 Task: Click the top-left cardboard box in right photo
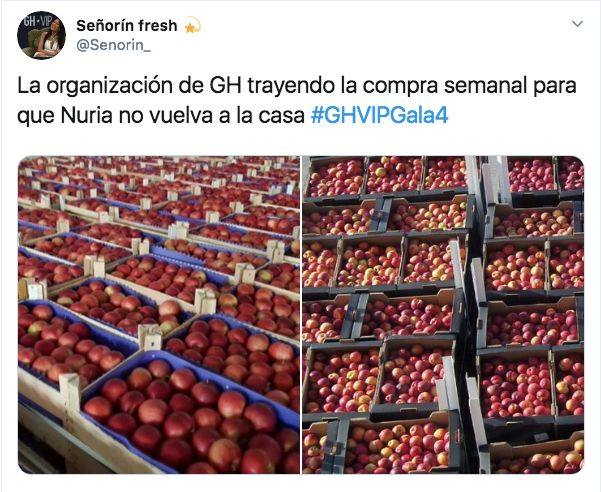click(335, 177)
